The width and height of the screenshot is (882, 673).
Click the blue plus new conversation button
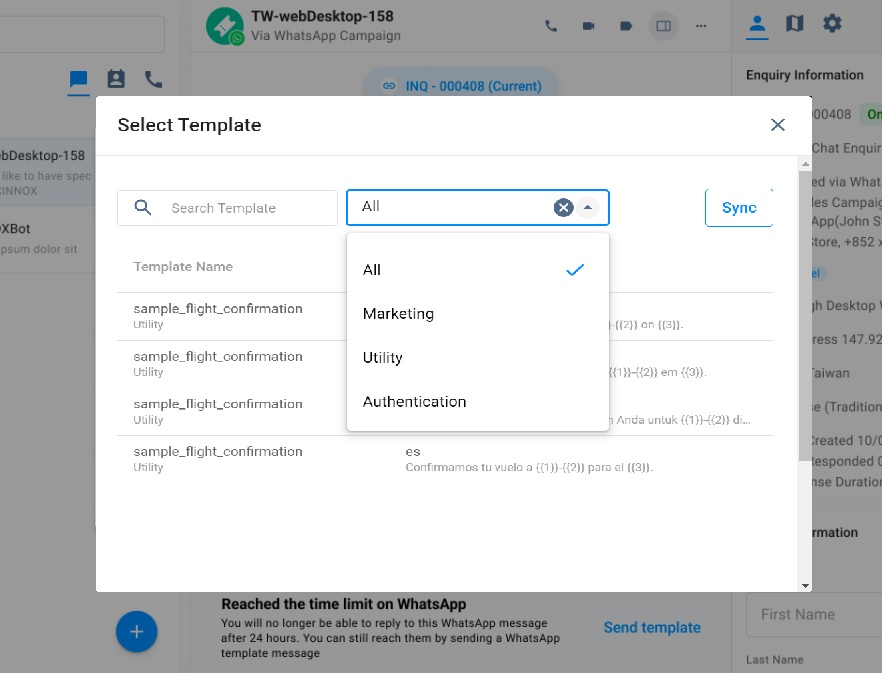click(137, 631)
